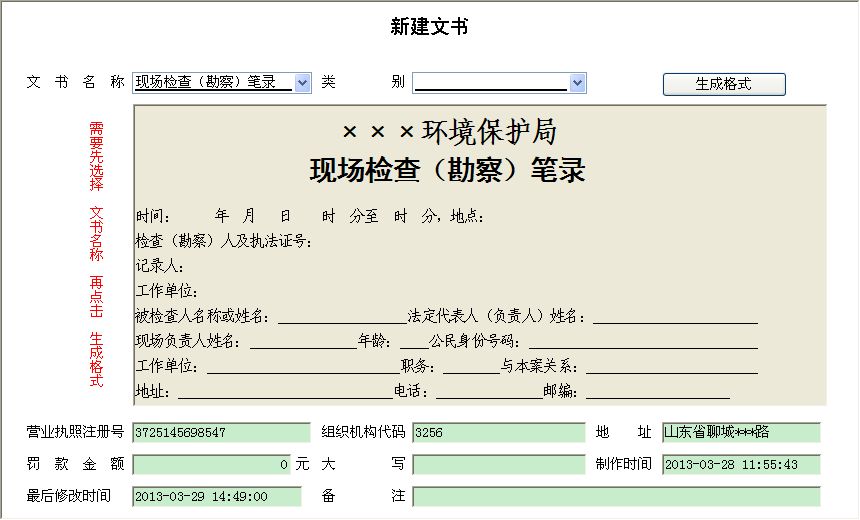
Task: Click the 营业执照注册号 input field
Action: point(222,432)
